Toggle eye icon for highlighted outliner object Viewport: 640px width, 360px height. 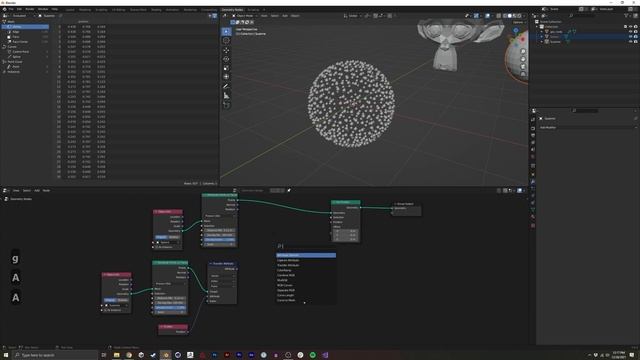(x=631, y=36)
